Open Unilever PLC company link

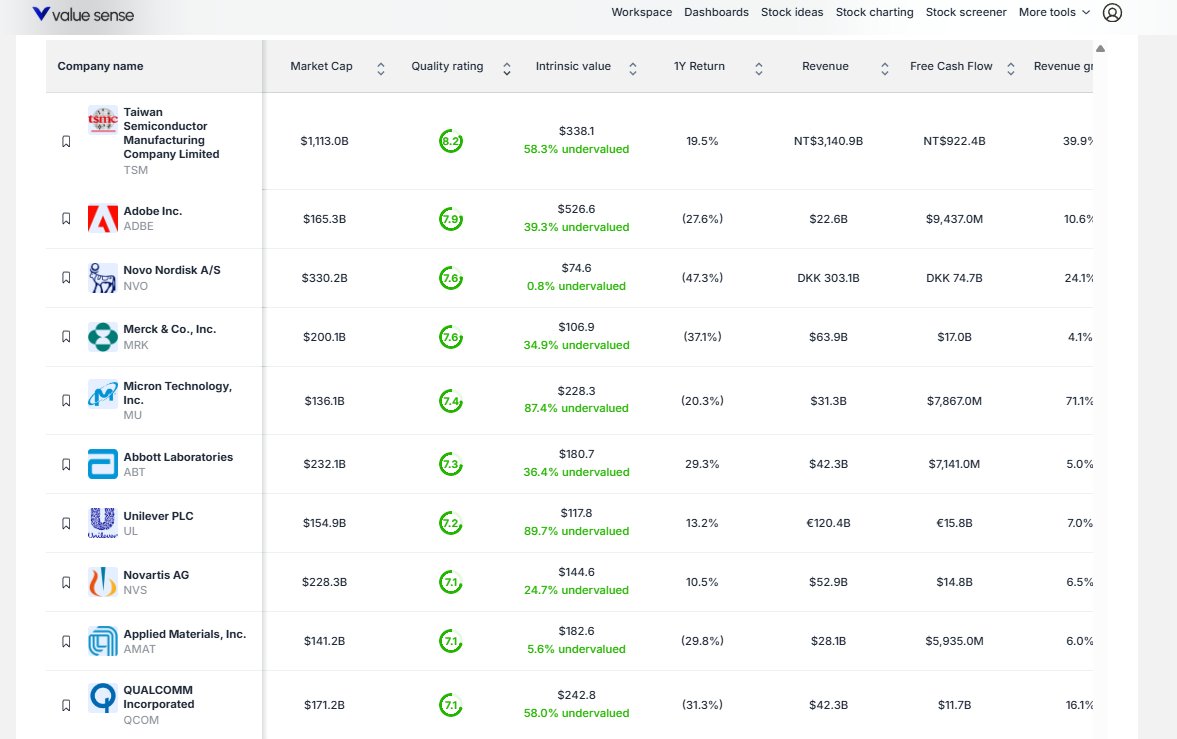[158, 516]
